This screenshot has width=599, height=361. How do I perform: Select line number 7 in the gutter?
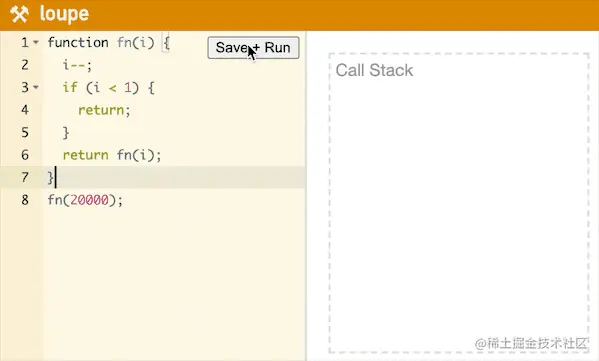point(25,177)
